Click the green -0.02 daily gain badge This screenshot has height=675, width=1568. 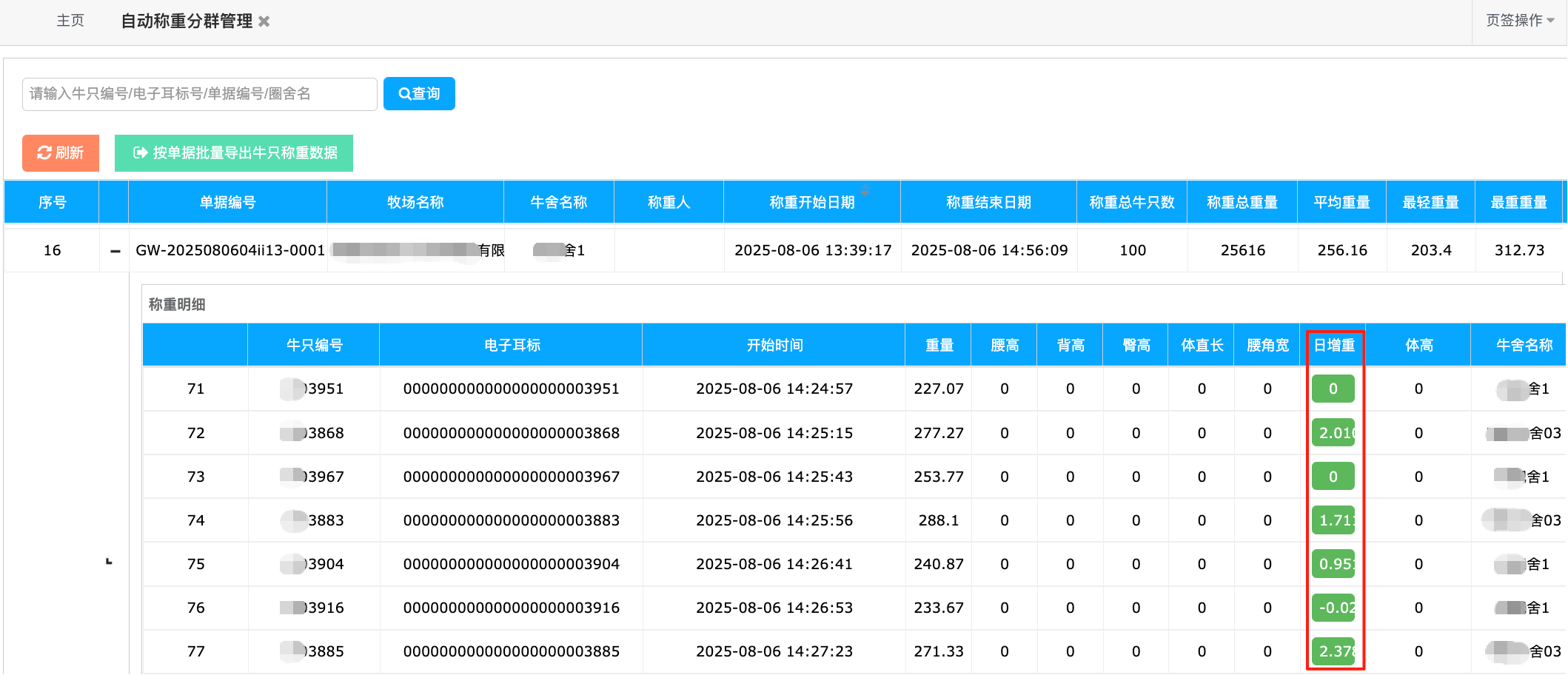click(1333, 608)
